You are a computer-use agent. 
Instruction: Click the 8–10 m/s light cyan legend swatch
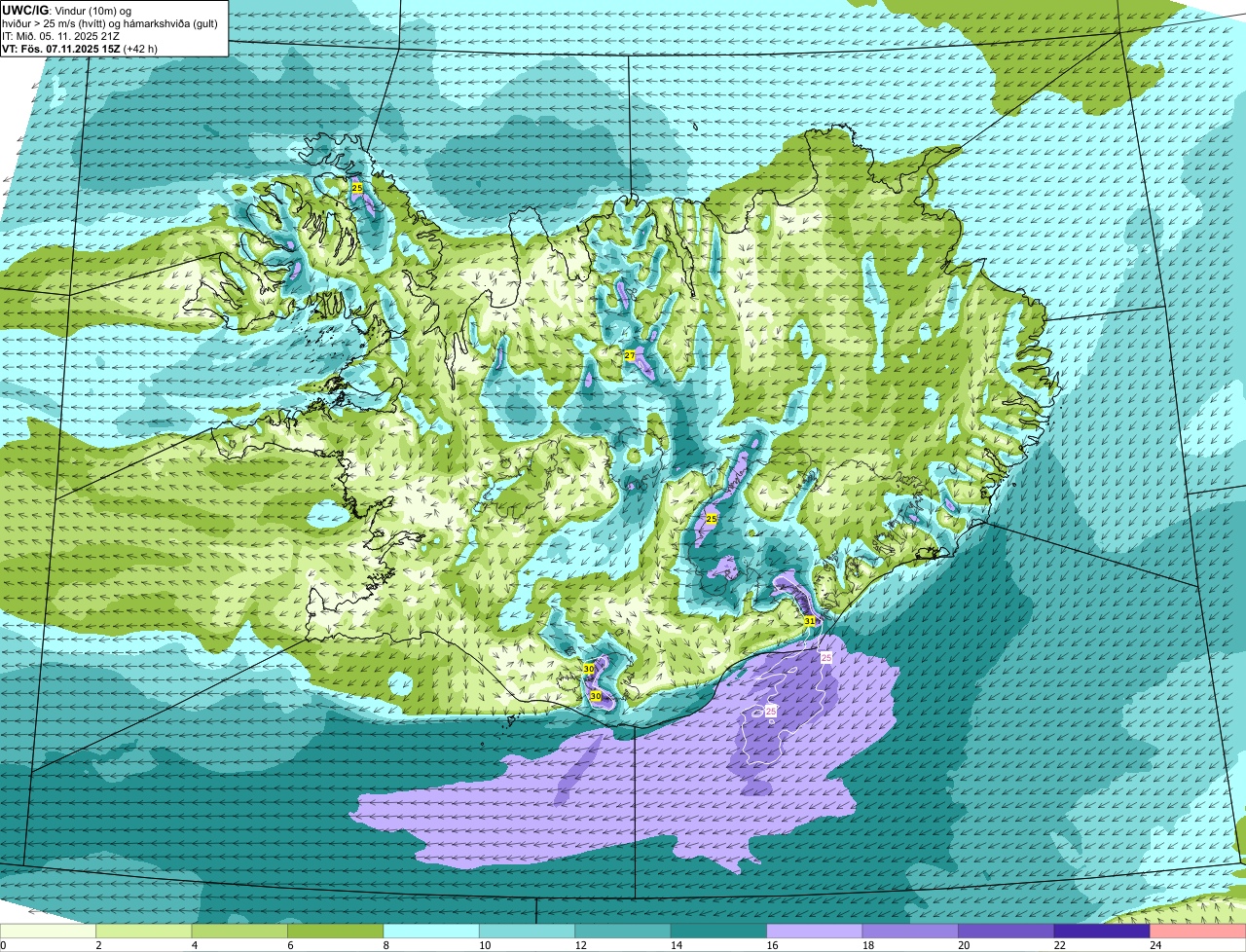pos(431,931)
